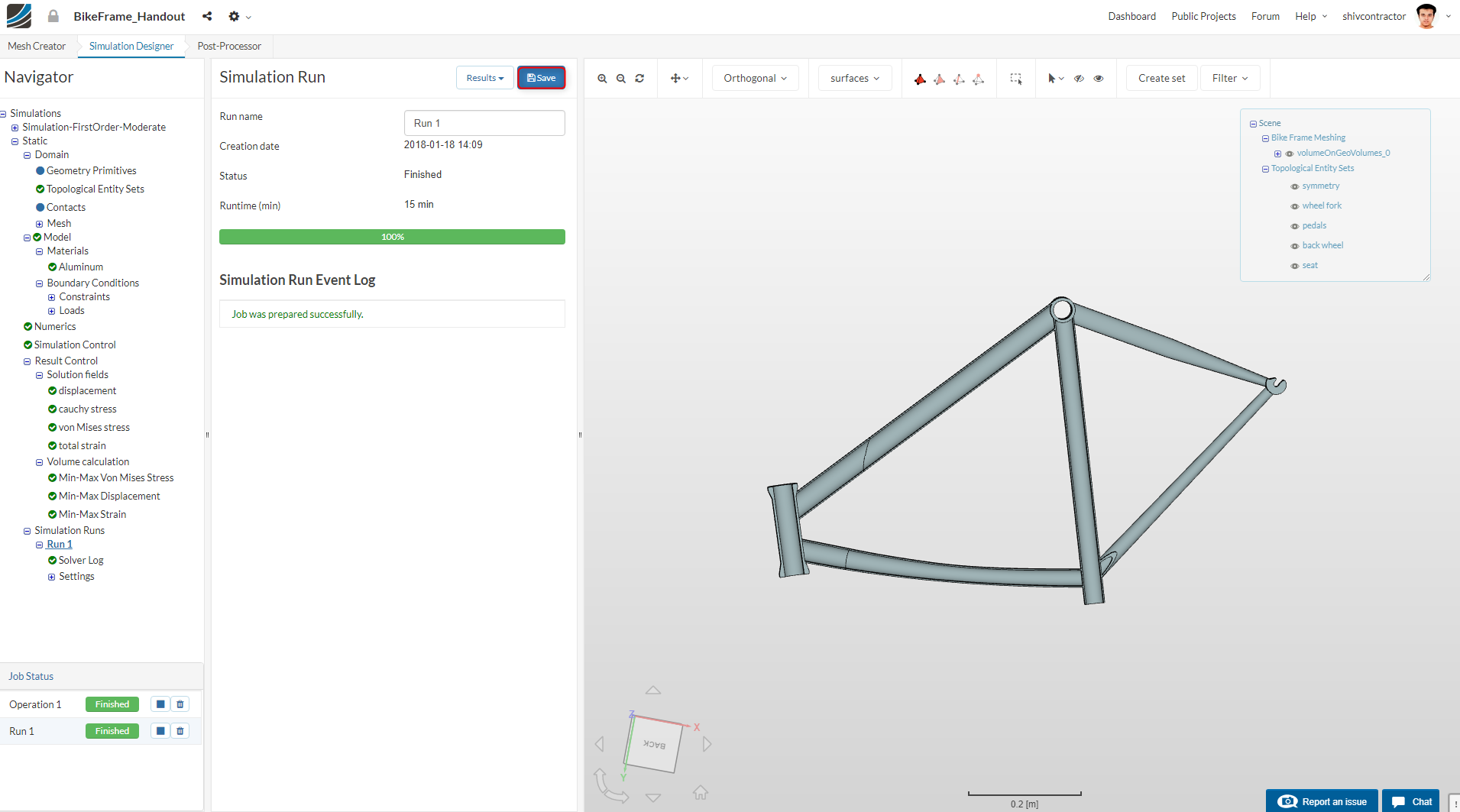Click the hide-selected (crossed eye) icon
This screenshot has height=812, width=1460.
pos(1079,78)
